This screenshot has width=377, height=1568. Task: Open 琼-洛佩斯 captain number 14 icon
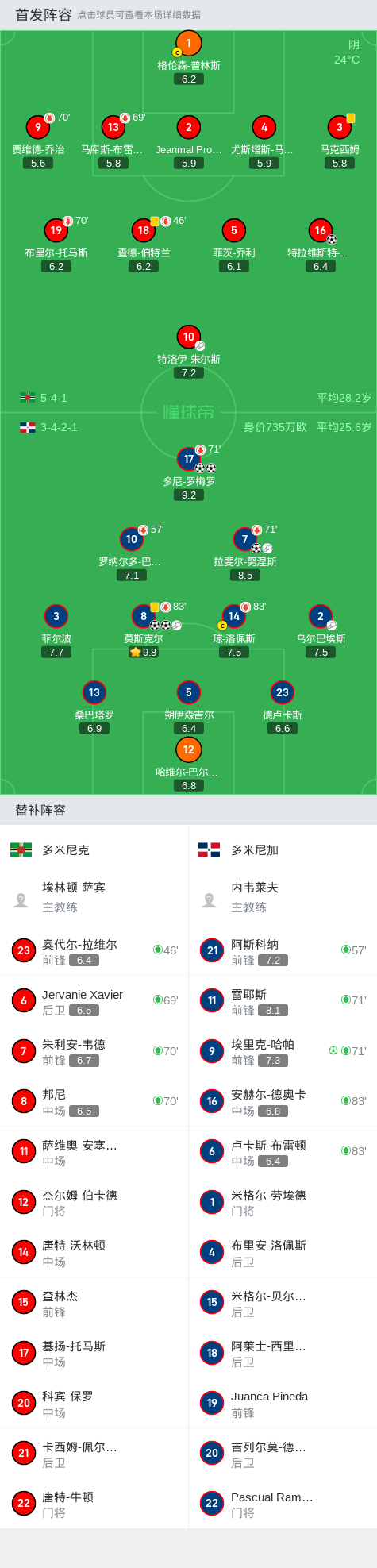pos(233,616)
